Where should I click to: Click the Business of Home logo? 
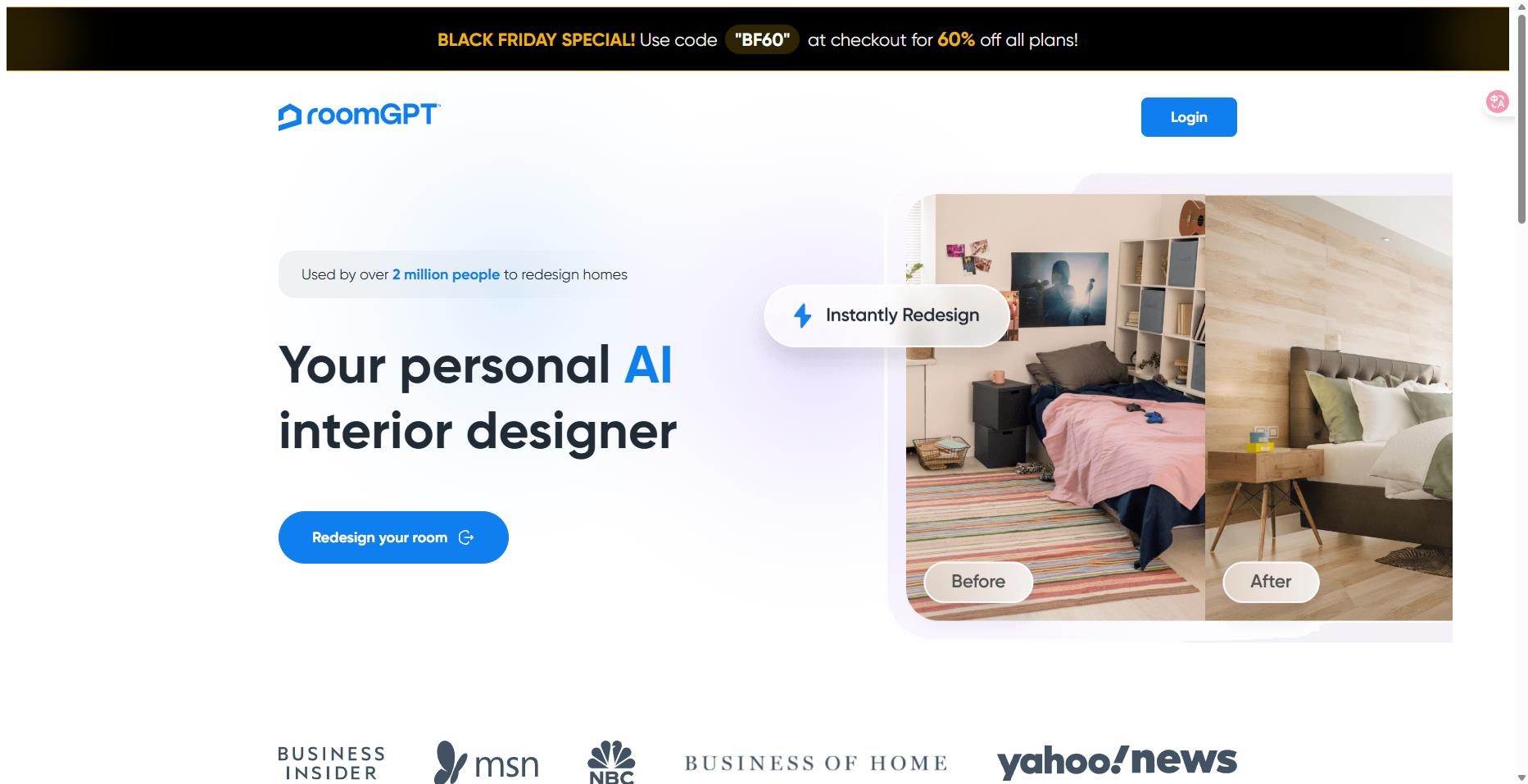tap(816, 764)
